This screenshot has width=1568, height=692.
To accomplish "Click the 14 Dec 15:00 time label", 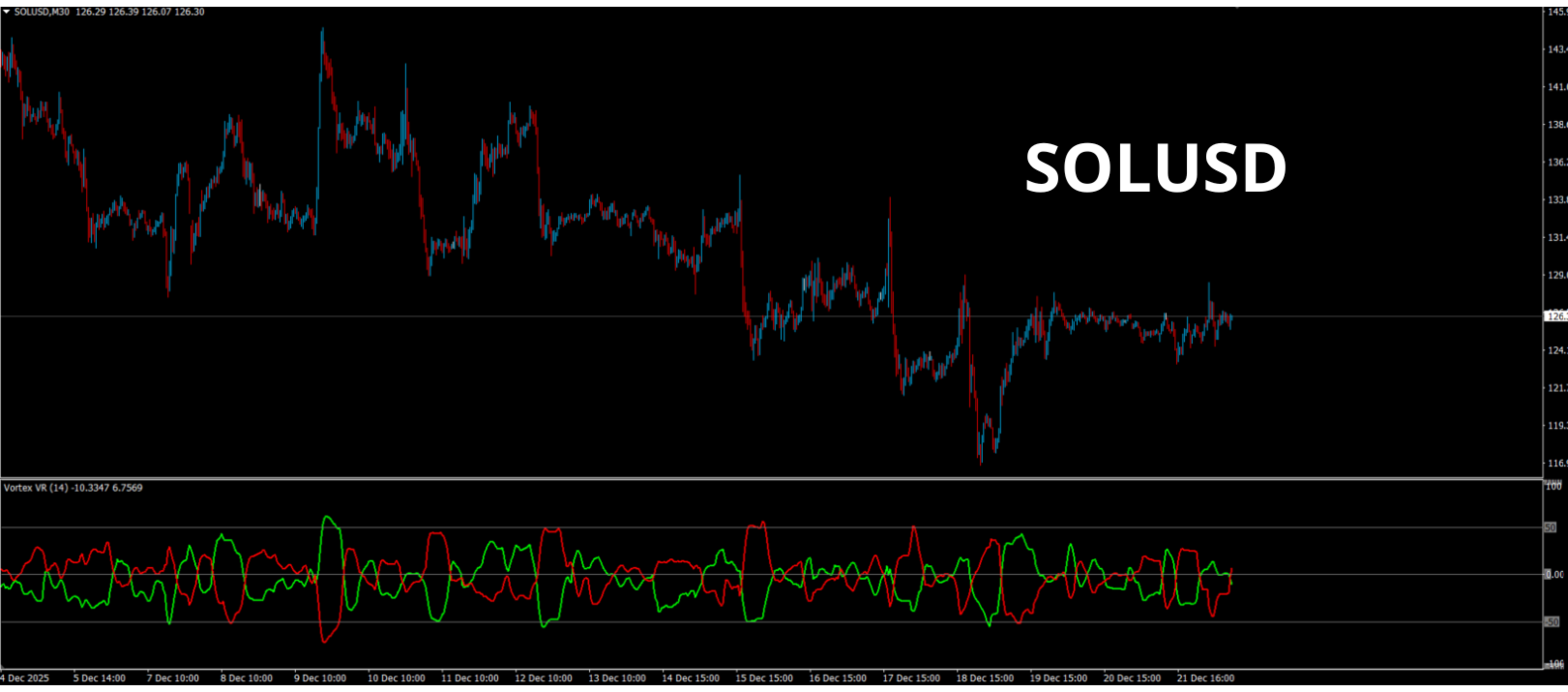I will point(690,678).
